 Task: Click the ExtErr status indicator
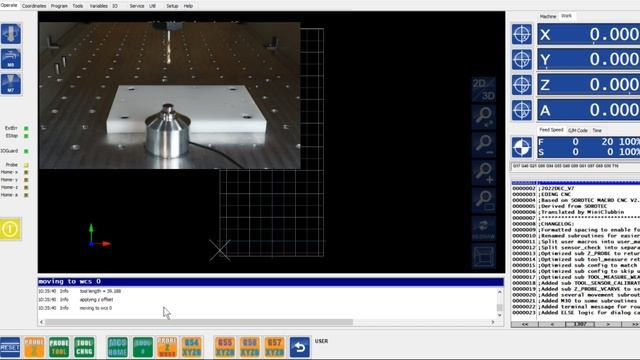click(26, 128)
